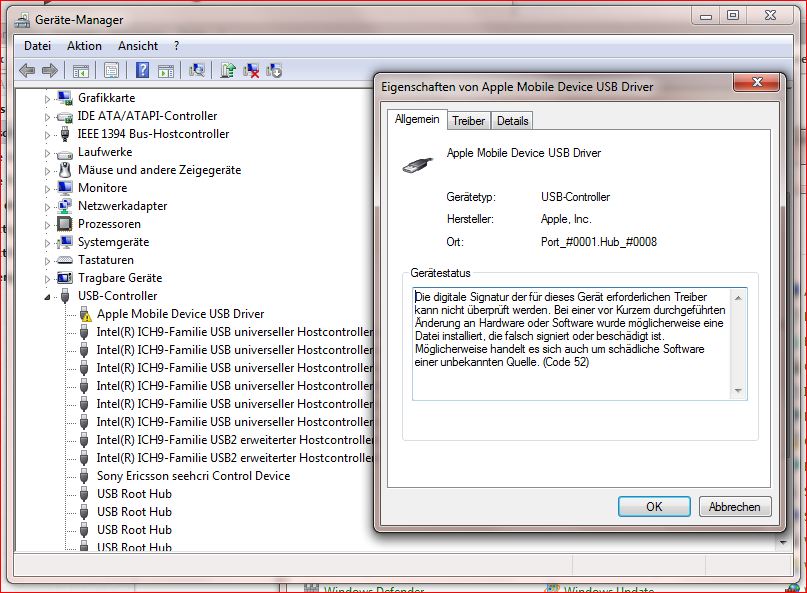Click the Grafikkarte category icon
Viewport: 807px width, 593px height.
tap(65, 98)
